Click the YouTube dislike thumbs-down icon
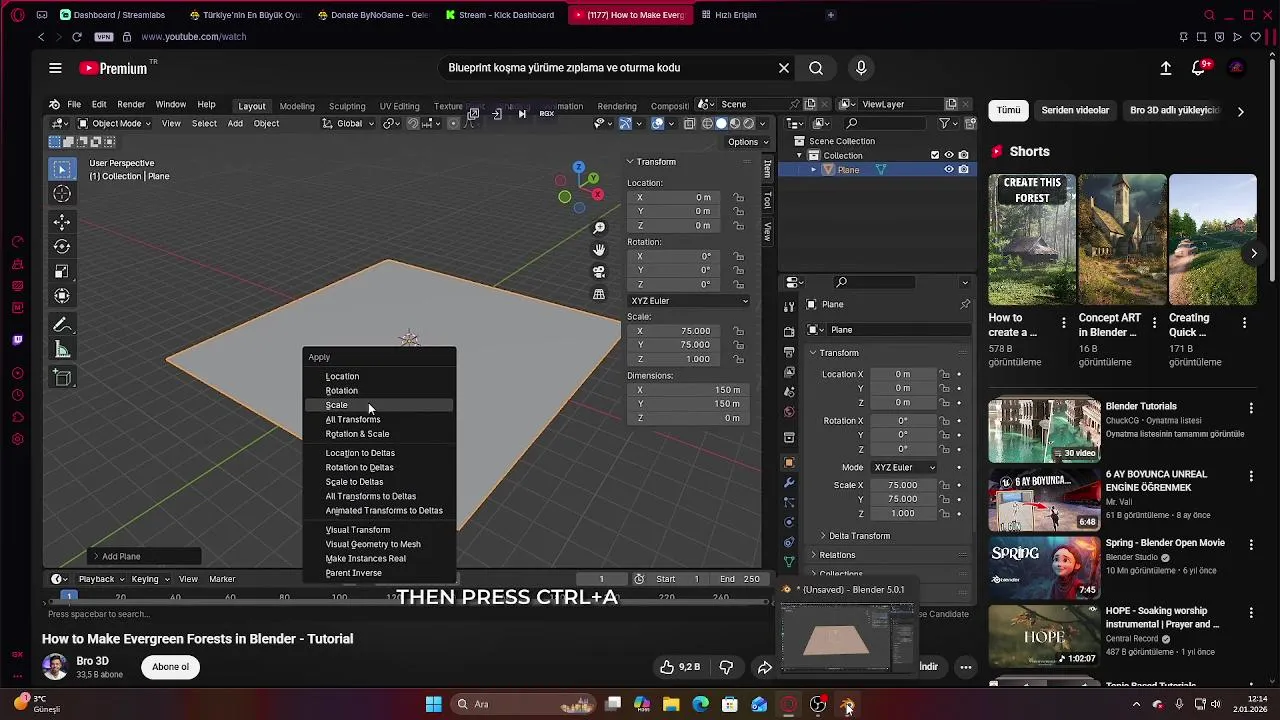Screen dimensions: 1280x720 727,667
